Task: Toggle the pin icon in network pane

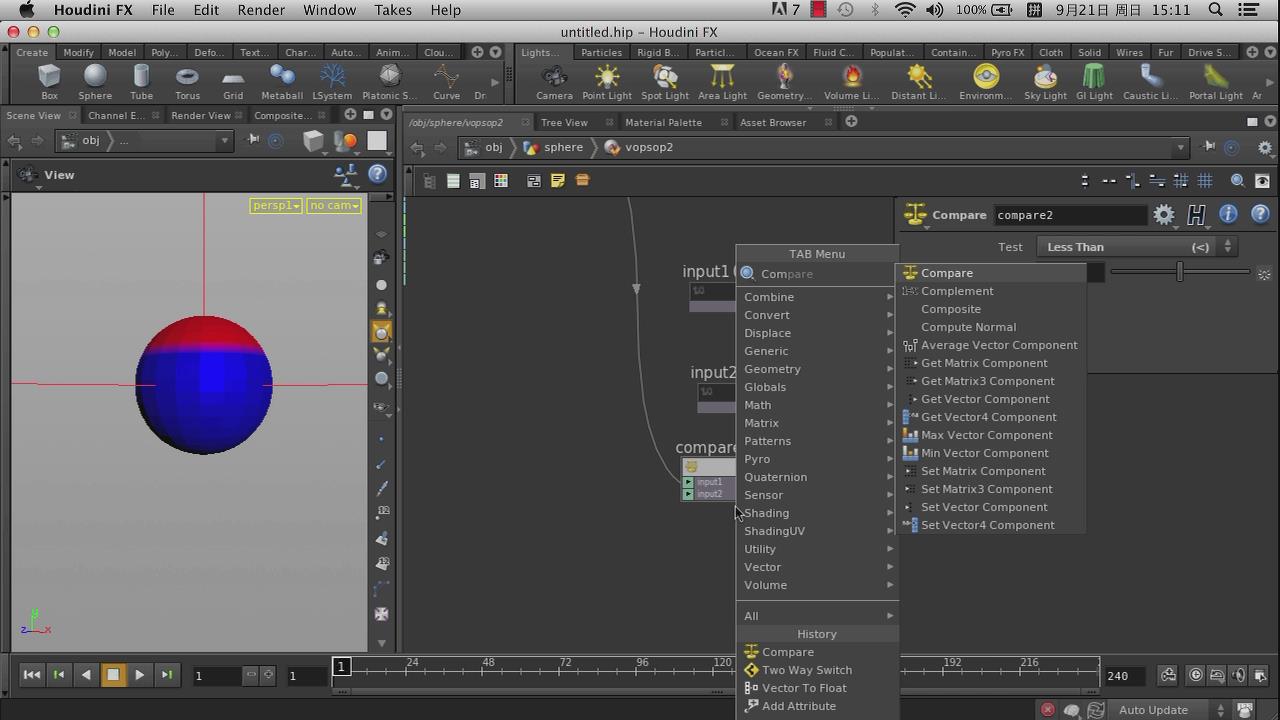Action: tap(1208, 147)
